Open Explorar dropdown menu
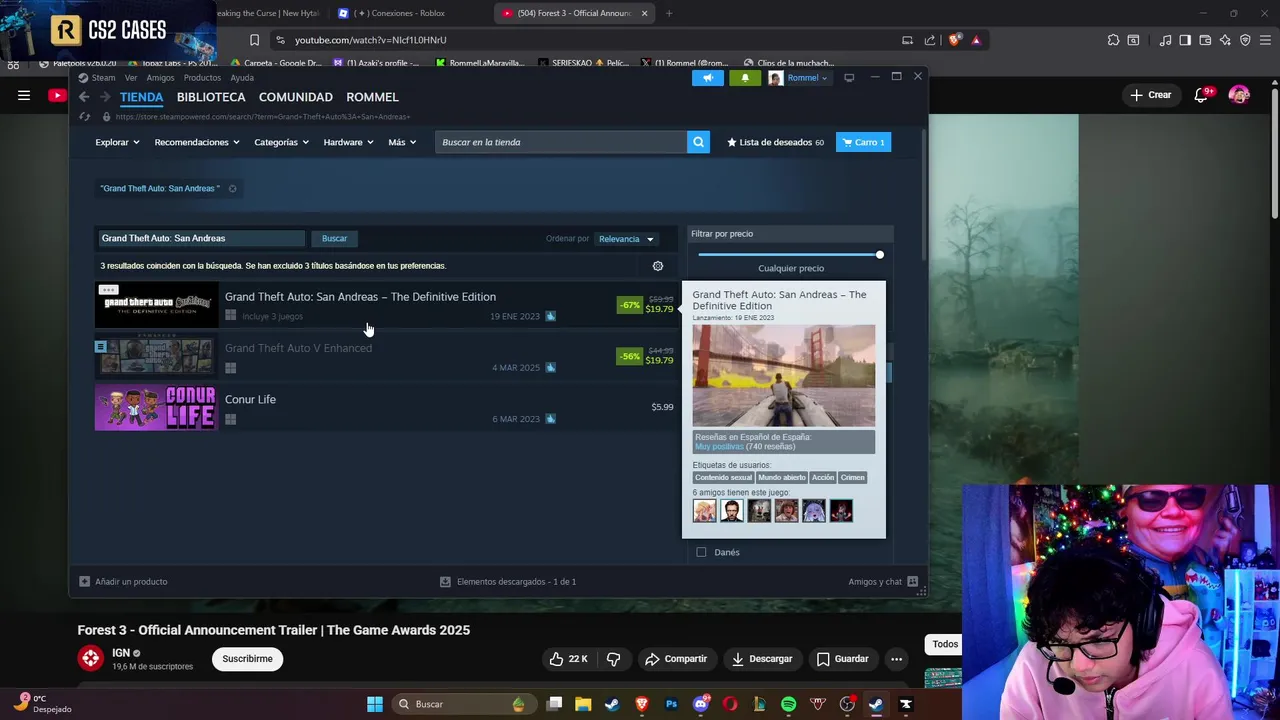 pos(117,142)
